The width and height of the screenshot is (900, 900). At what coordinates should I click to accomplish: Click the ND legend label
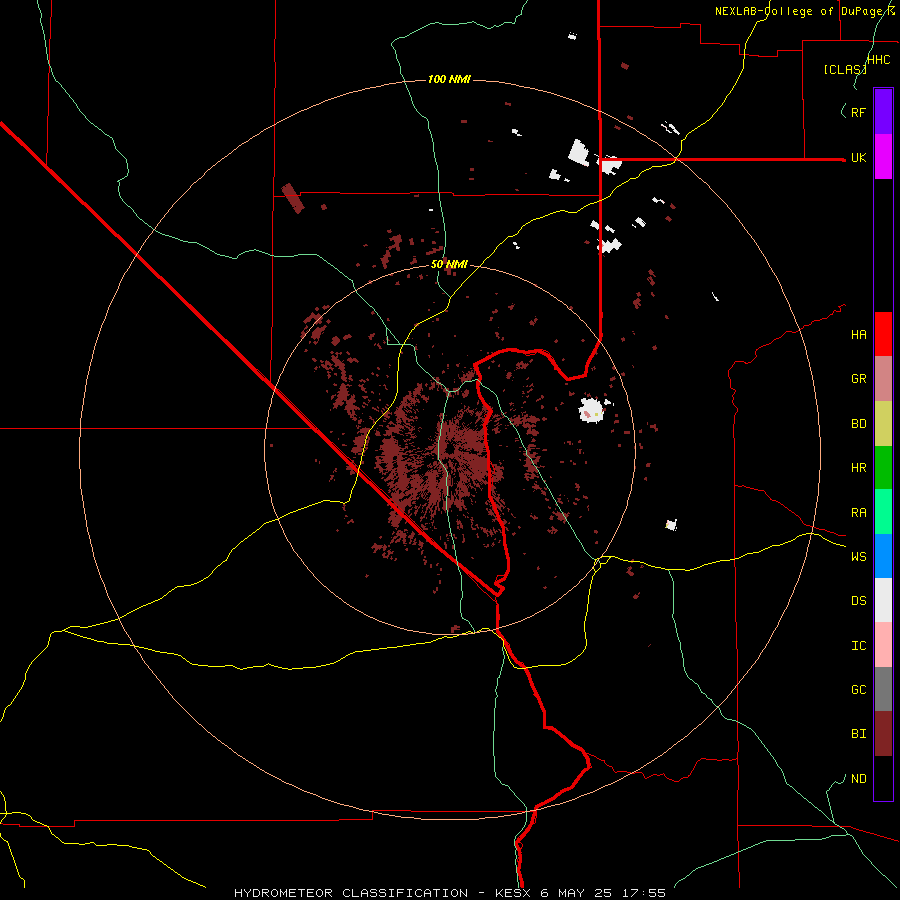(x=858, y=779)
